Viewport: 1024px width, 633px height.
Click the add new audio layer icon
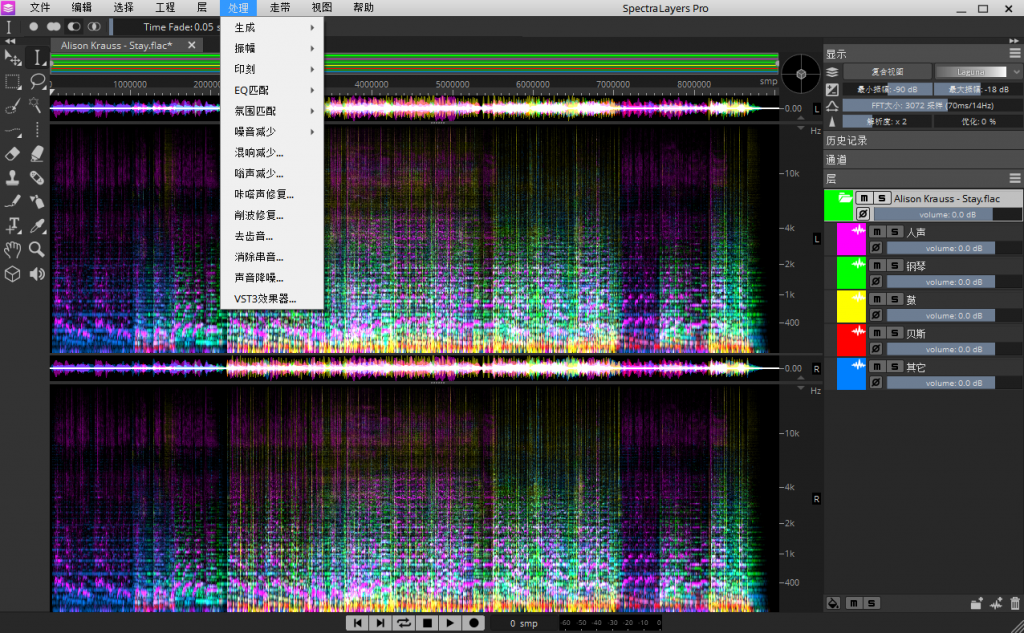(996, 604)
